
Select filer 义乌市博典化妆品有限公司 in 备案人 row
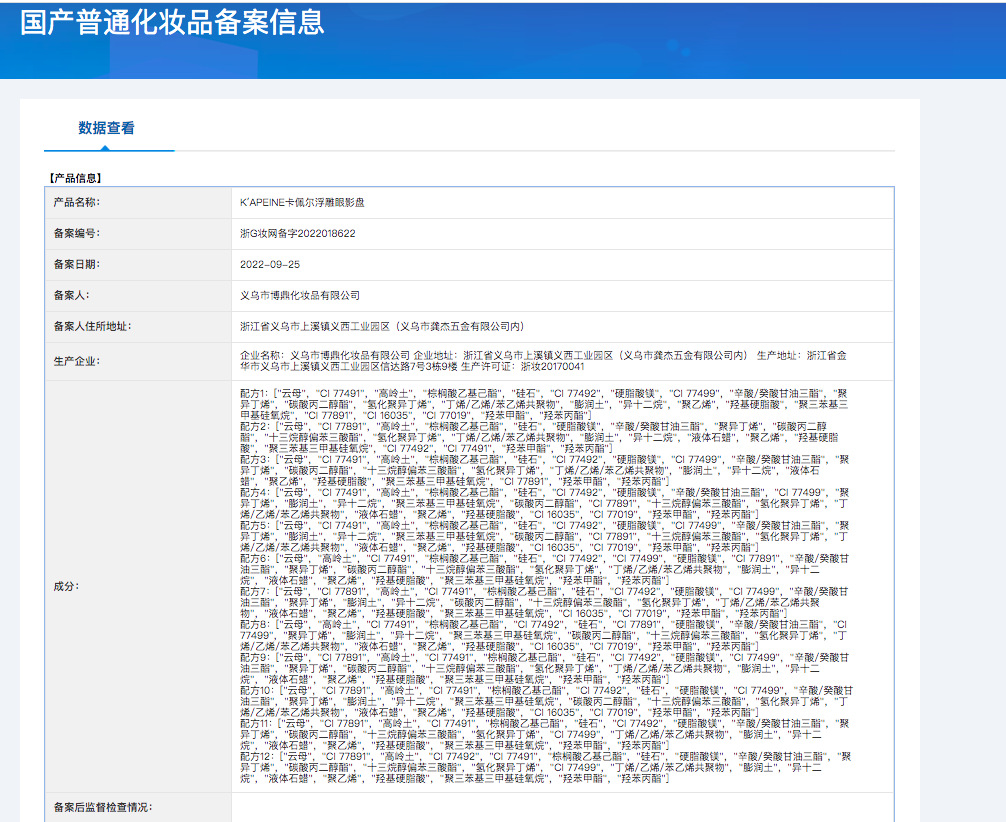click(300, 296)
